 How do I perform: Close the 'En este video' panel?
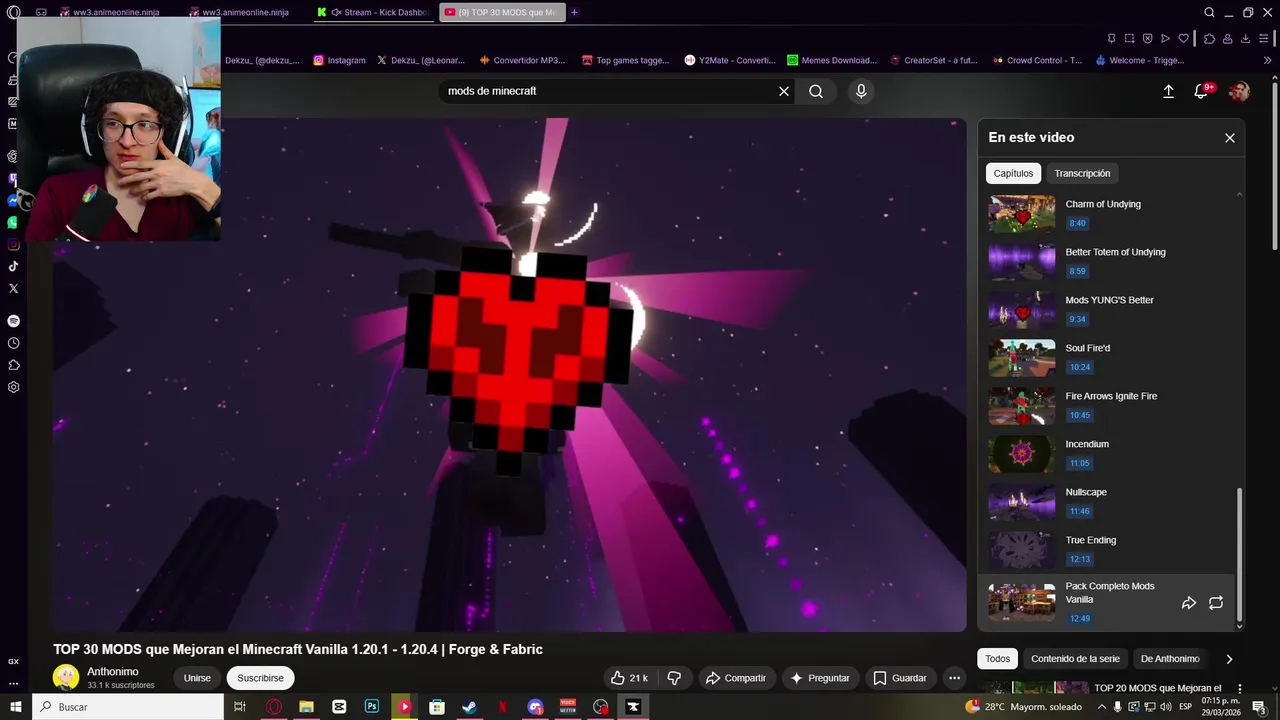(1230, 138)
